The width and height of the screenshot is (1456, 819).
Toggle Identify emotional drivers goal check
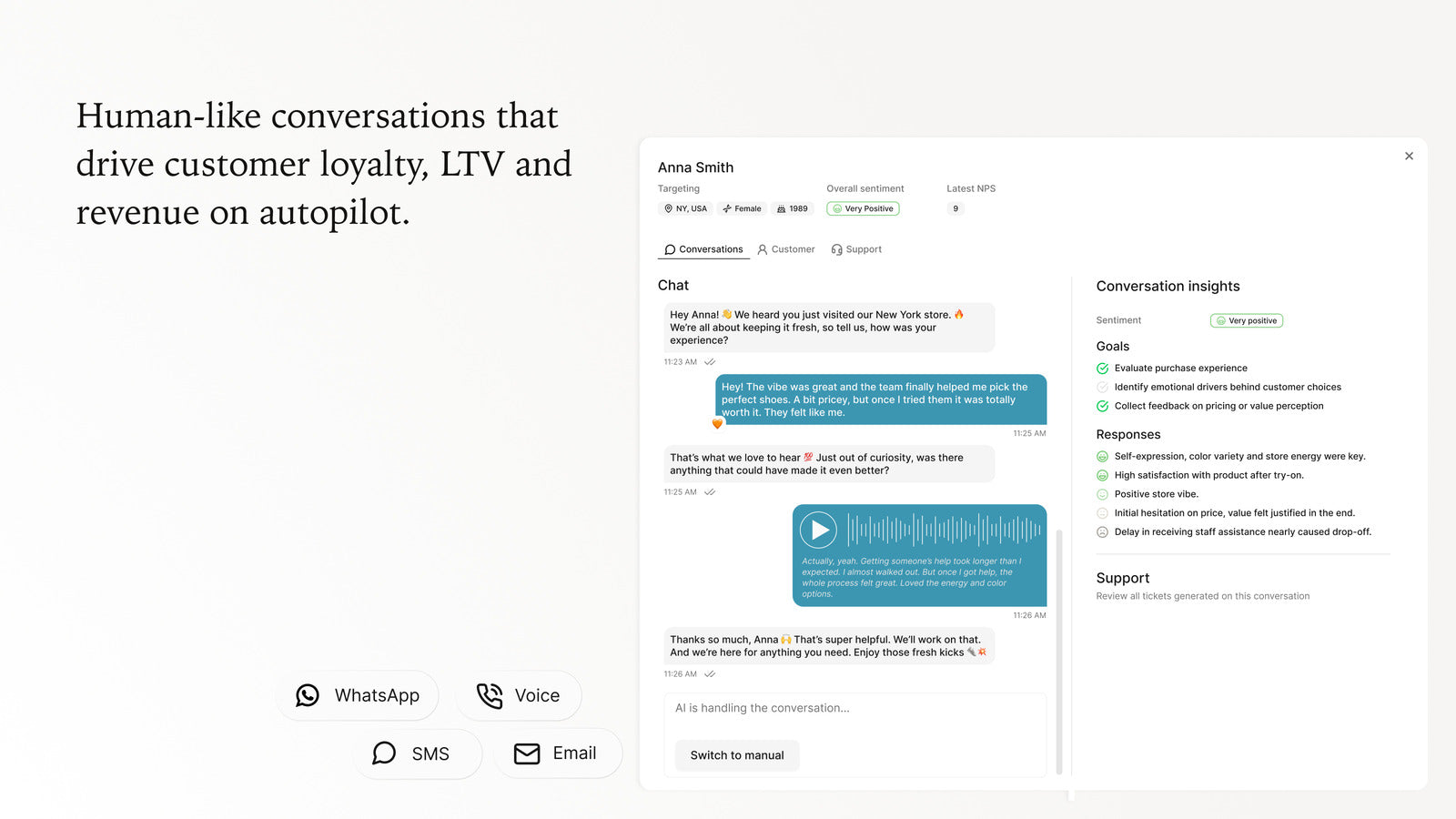1102,387
